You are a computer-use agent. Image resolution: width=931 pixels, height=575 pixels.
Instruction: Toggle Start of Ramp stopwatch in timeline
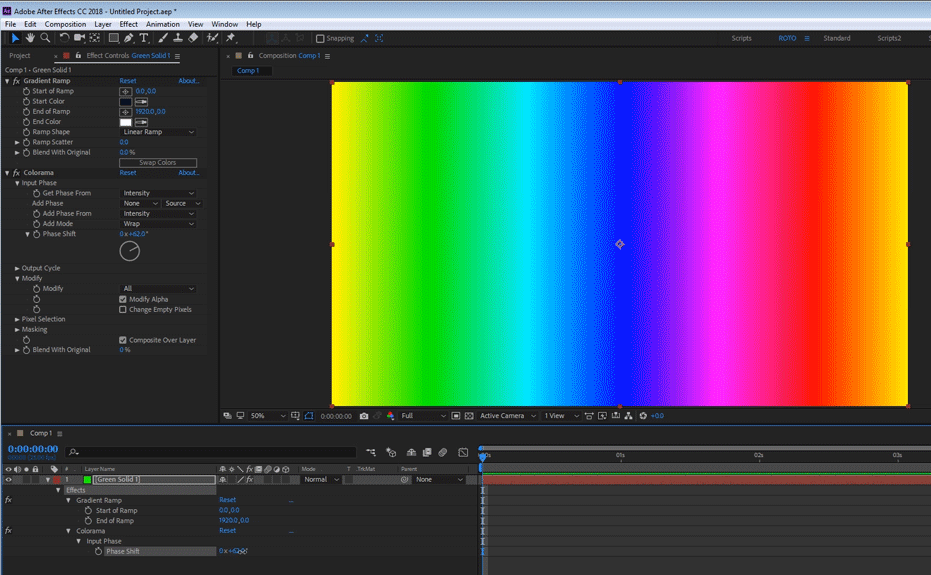[x=88, y=510]
